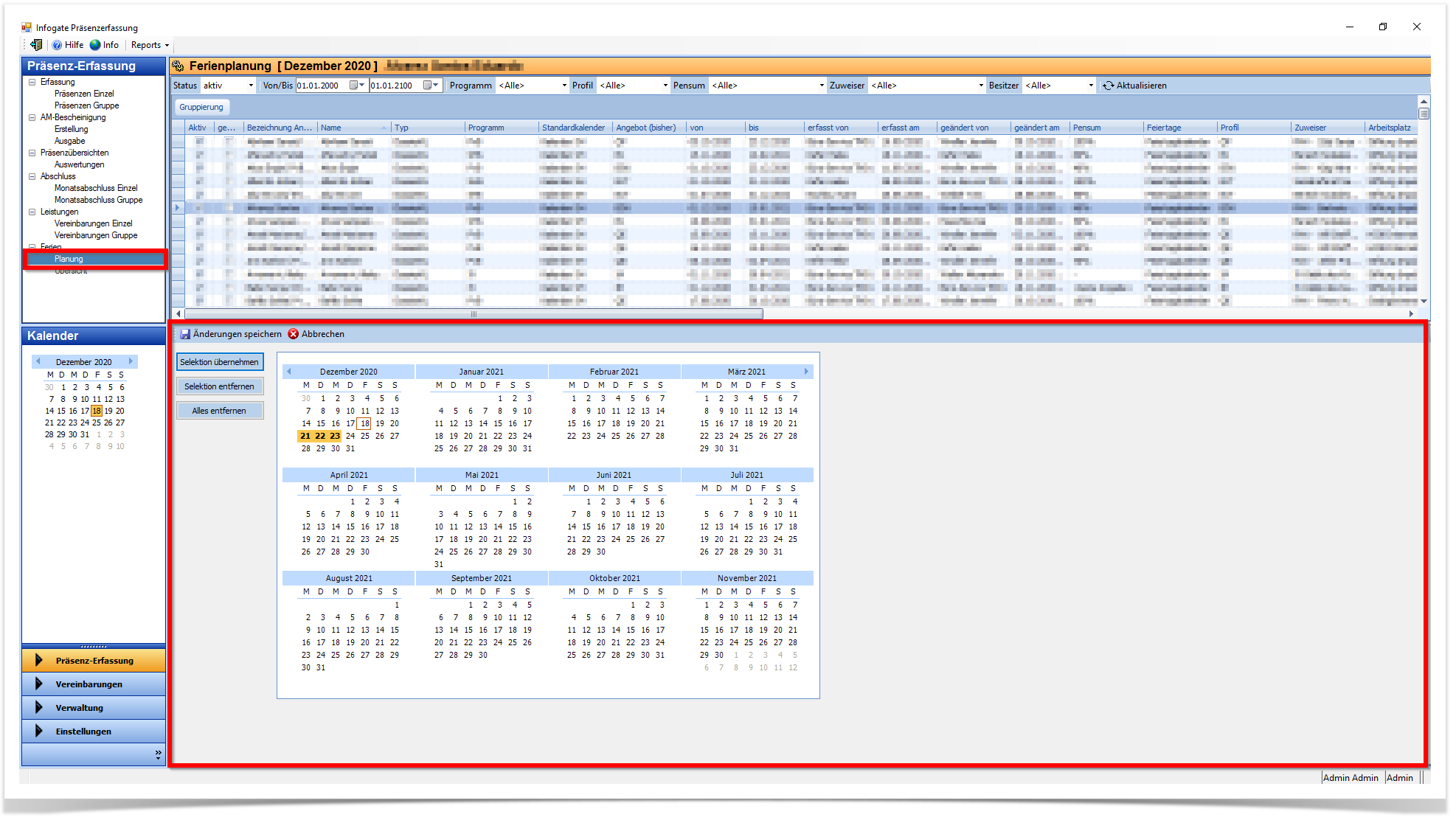Select Vereinbarungen Einzel
This screenshot has width=1456, height=820.
[x=93, y=223]
